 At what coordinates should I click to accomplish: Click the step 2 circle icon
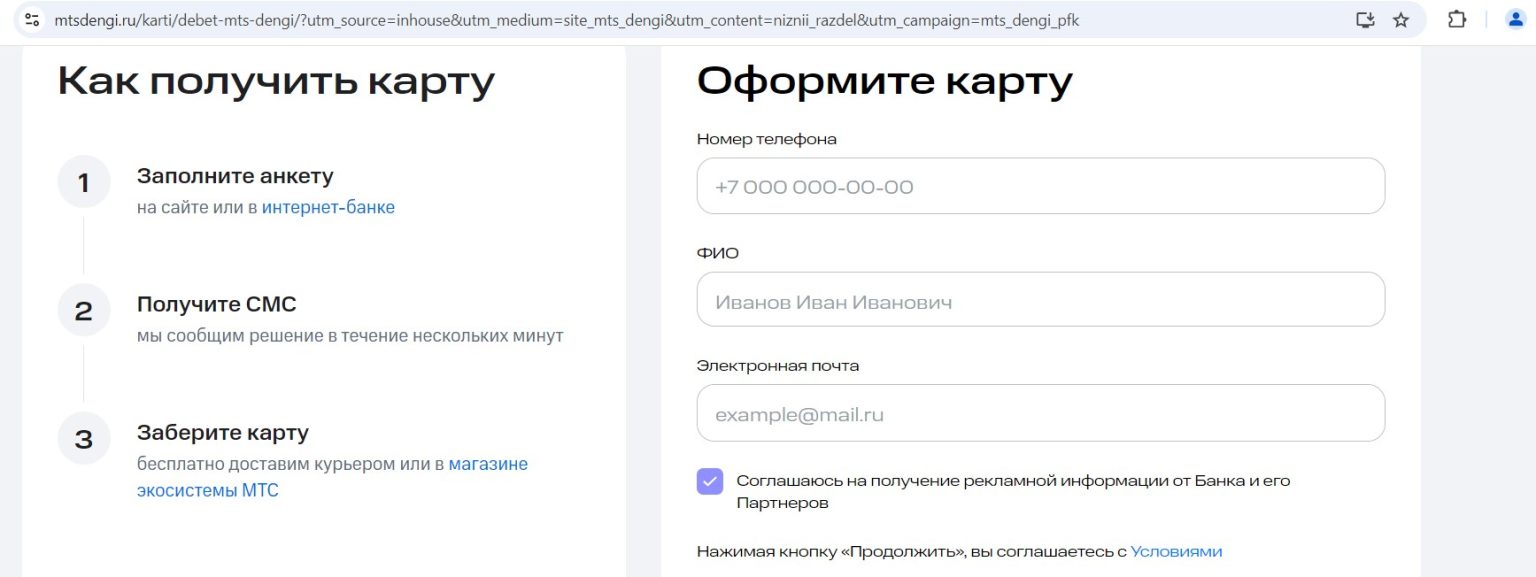84,311
